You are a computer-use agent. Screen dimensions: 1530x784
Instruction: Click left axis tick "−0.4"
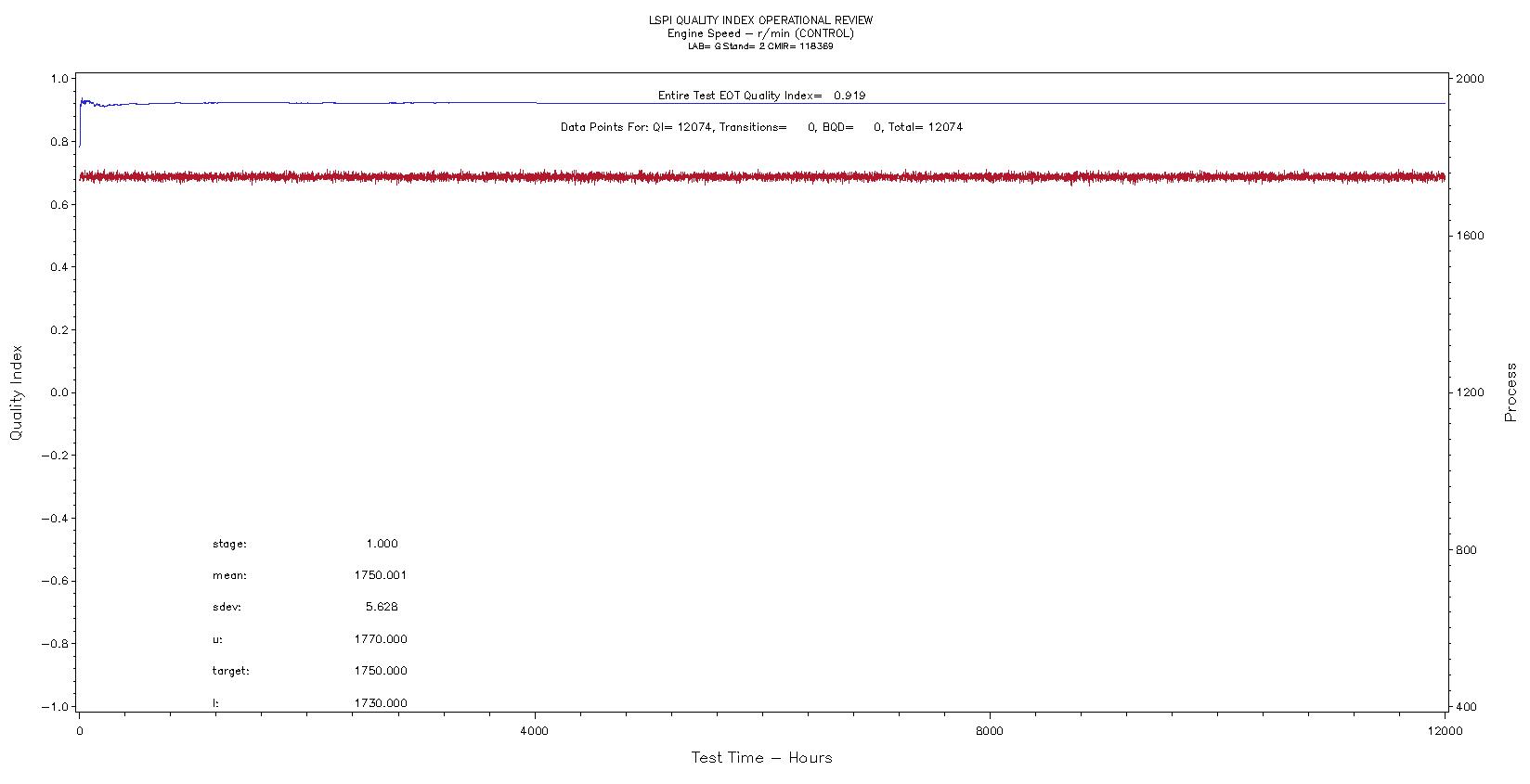[56, 519]
